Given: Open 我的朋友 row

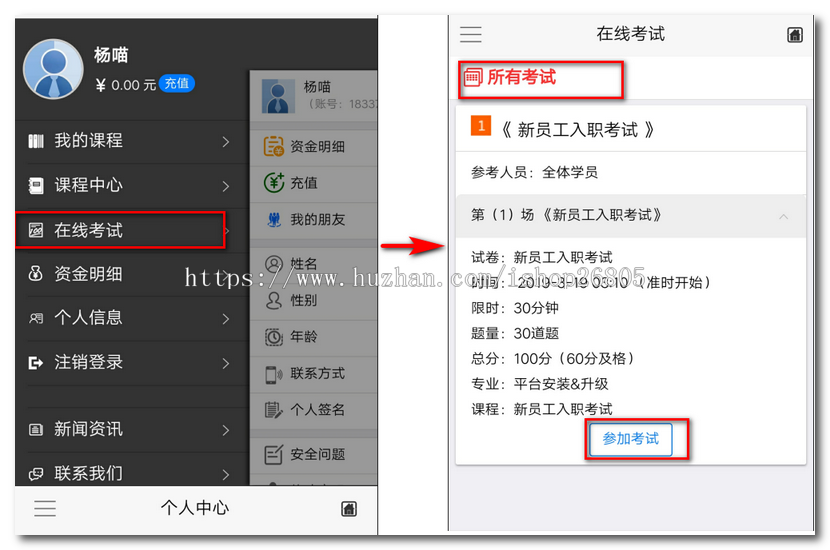Looking at the screenshot, I should (x=314, y=220).
